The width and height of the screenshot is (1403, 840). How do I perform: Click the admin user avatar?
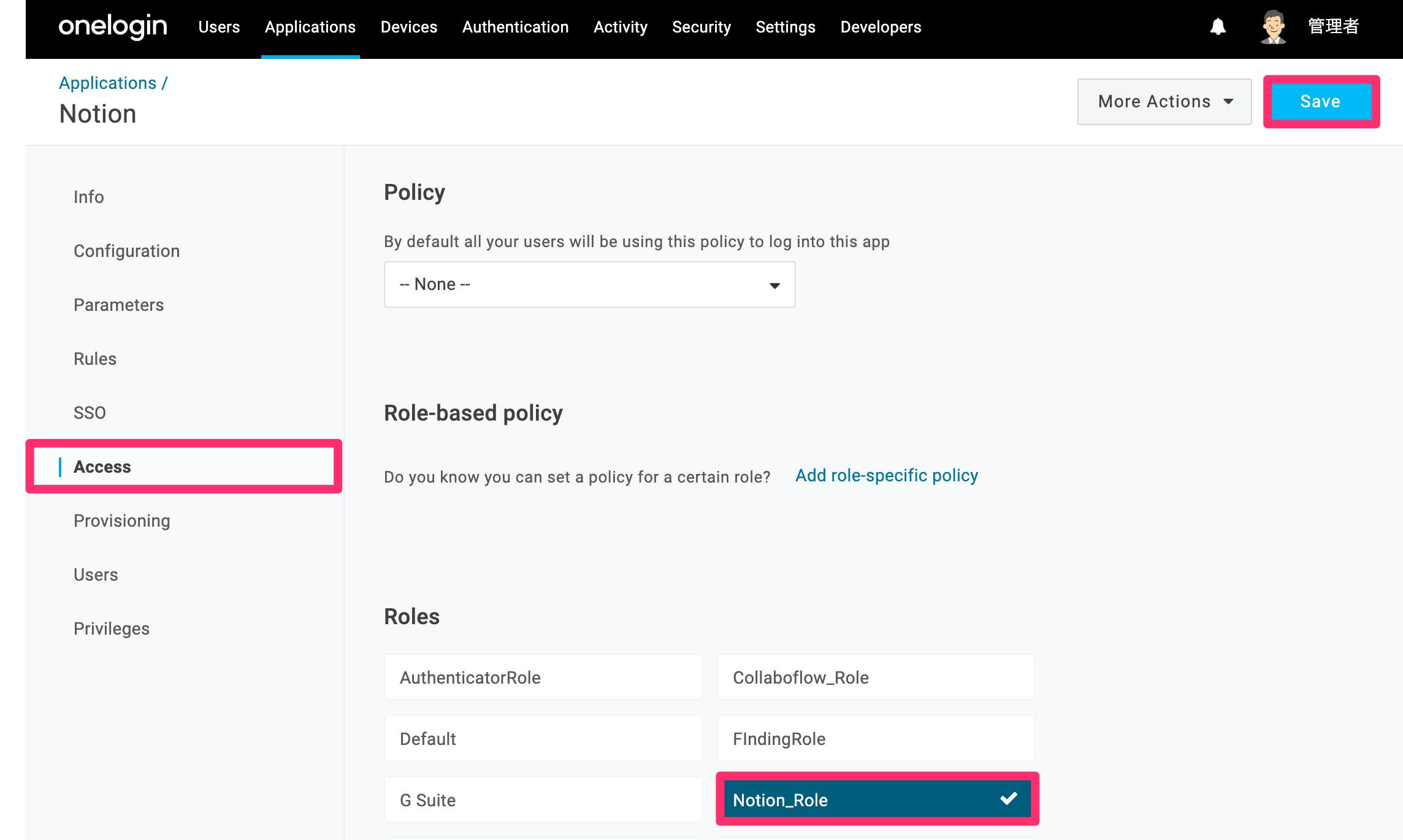[1274, 27]
